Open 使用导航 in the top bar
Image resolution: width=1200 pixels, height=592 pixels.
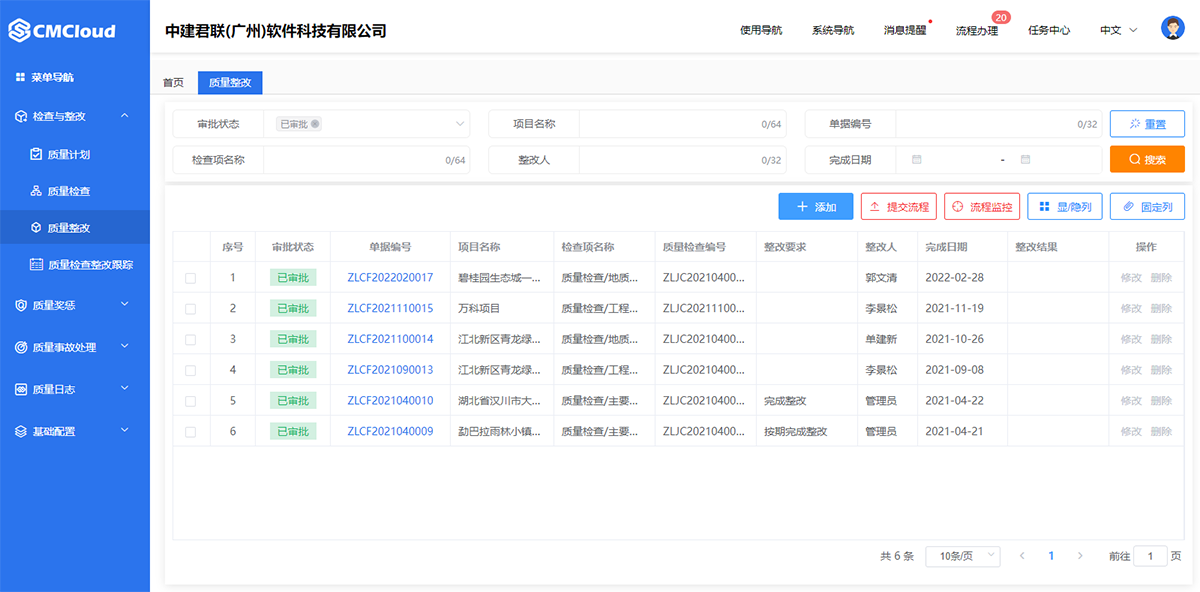761,30
